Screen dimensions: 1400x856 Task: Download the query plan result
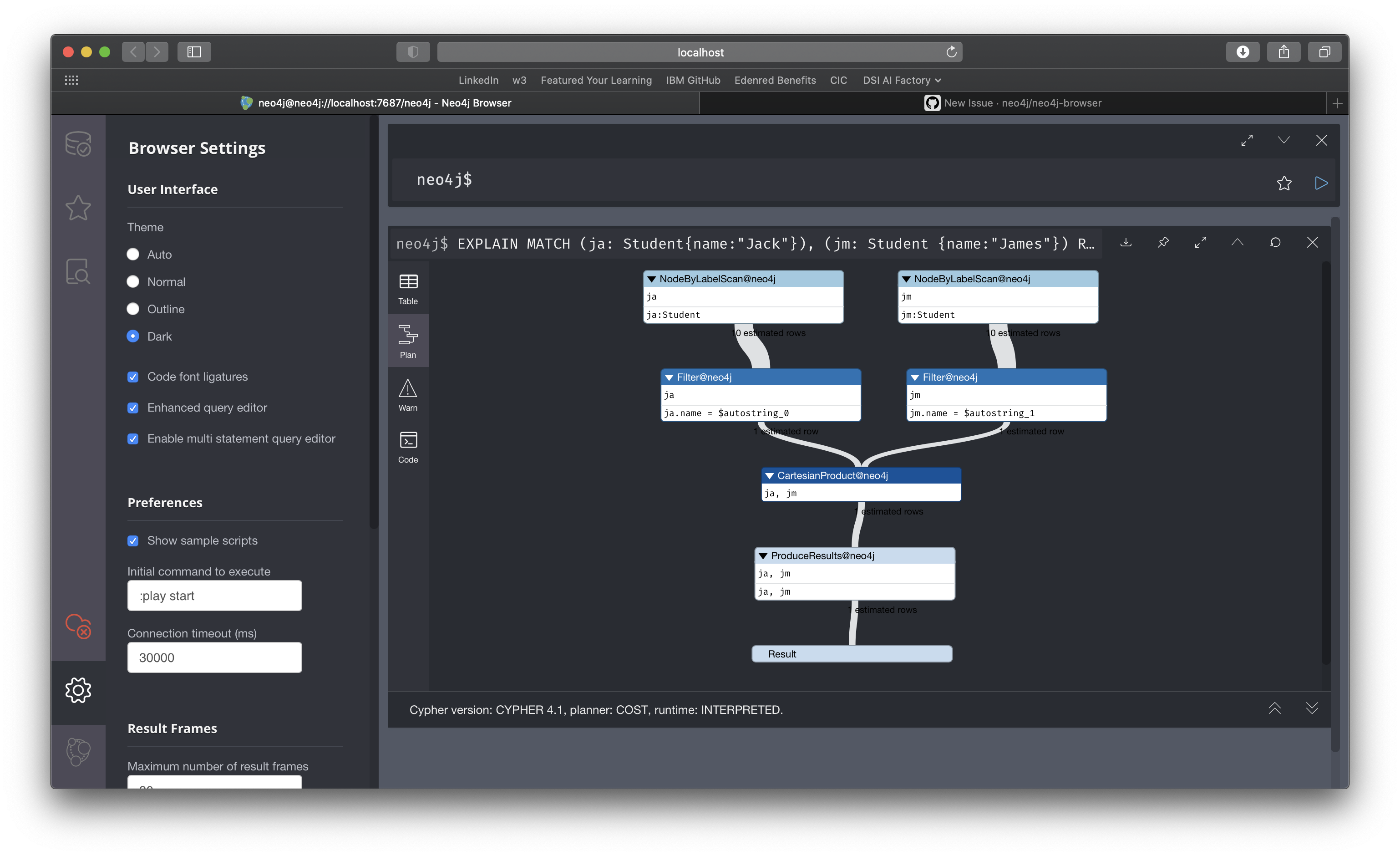click(x=1126, y=242)
